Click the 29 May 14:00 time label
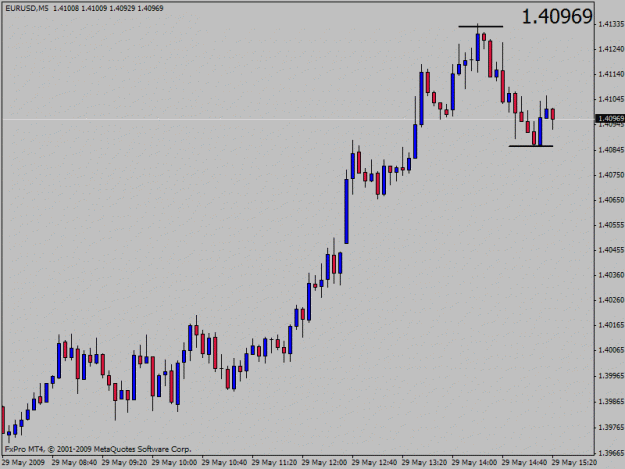The height and width of the screenshot is (469, 625). 474,463
